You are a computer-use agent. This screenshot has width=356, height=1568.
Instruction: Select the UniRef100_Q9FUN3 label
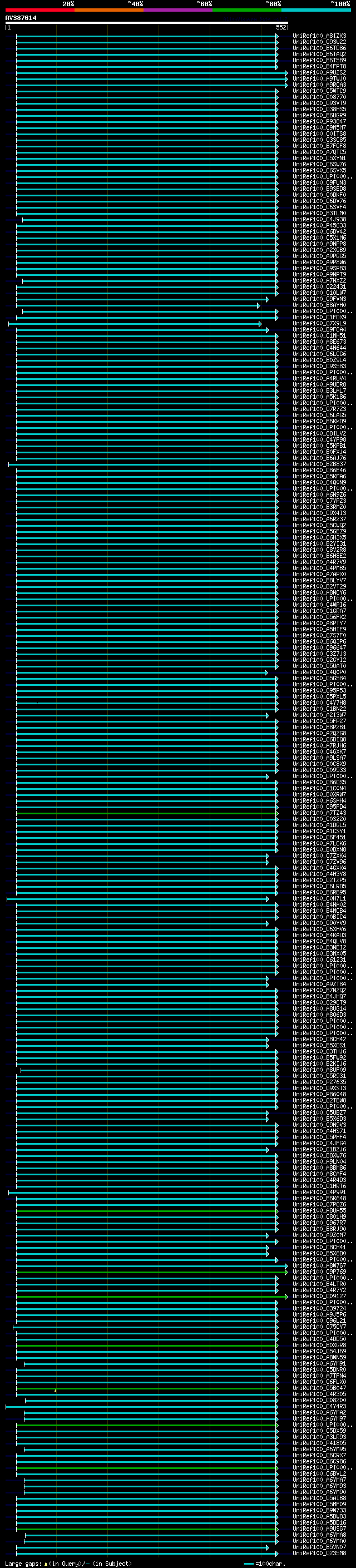319,182
